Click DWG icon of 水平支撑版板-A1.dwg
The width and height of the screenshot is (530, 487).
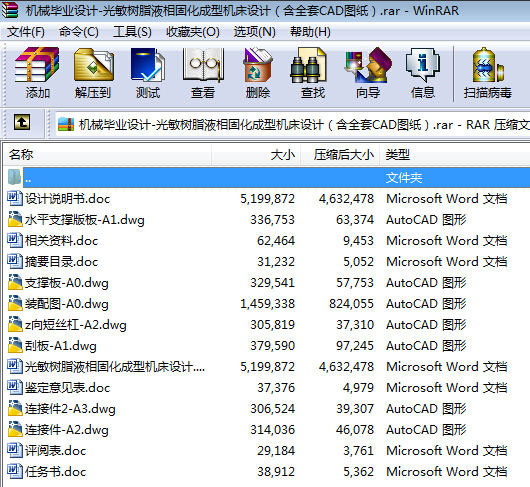click(x=15, y=219)
